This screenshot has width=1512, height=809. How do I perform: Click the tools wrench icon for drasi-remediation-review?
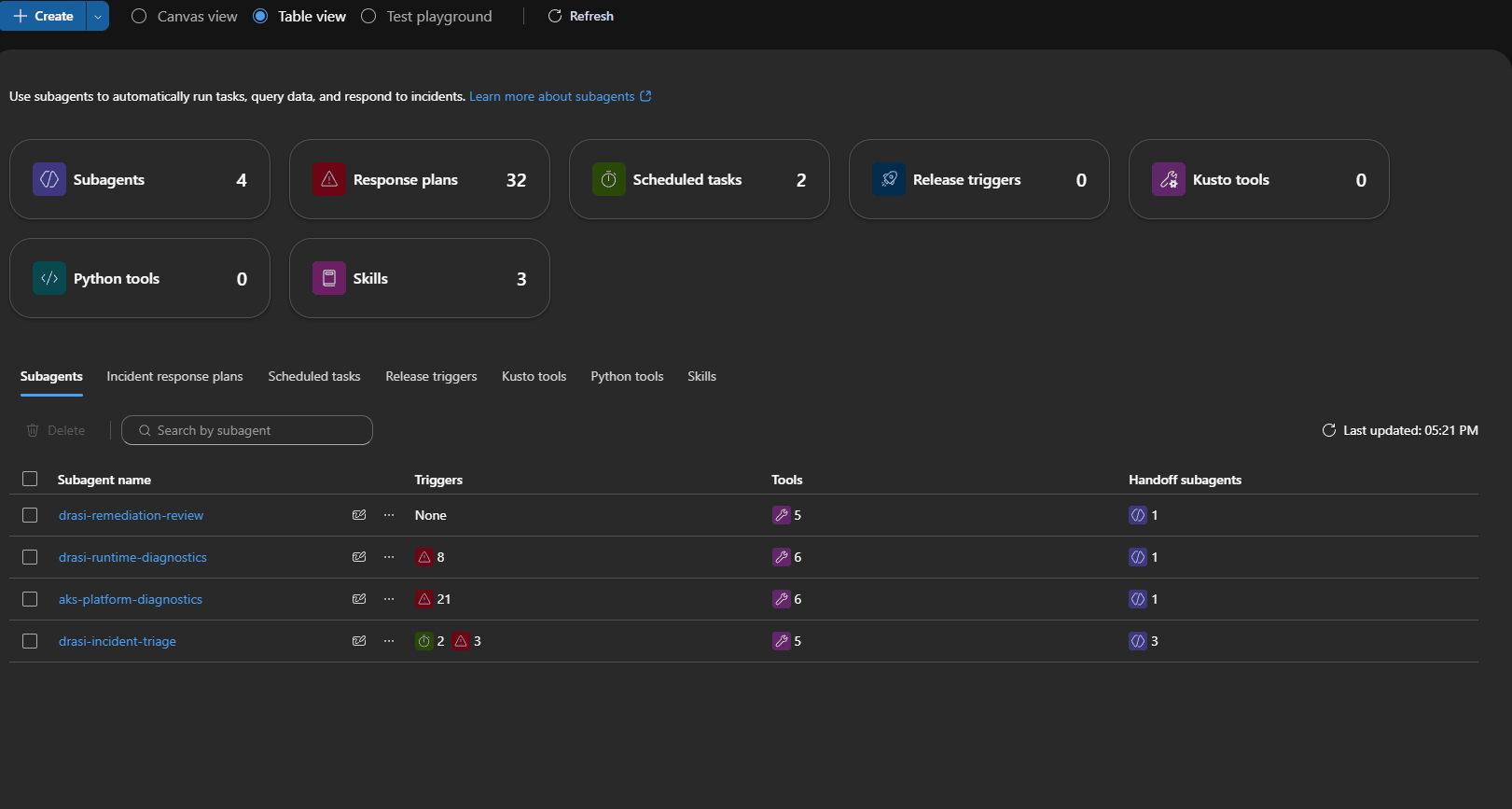click(782, 515)
